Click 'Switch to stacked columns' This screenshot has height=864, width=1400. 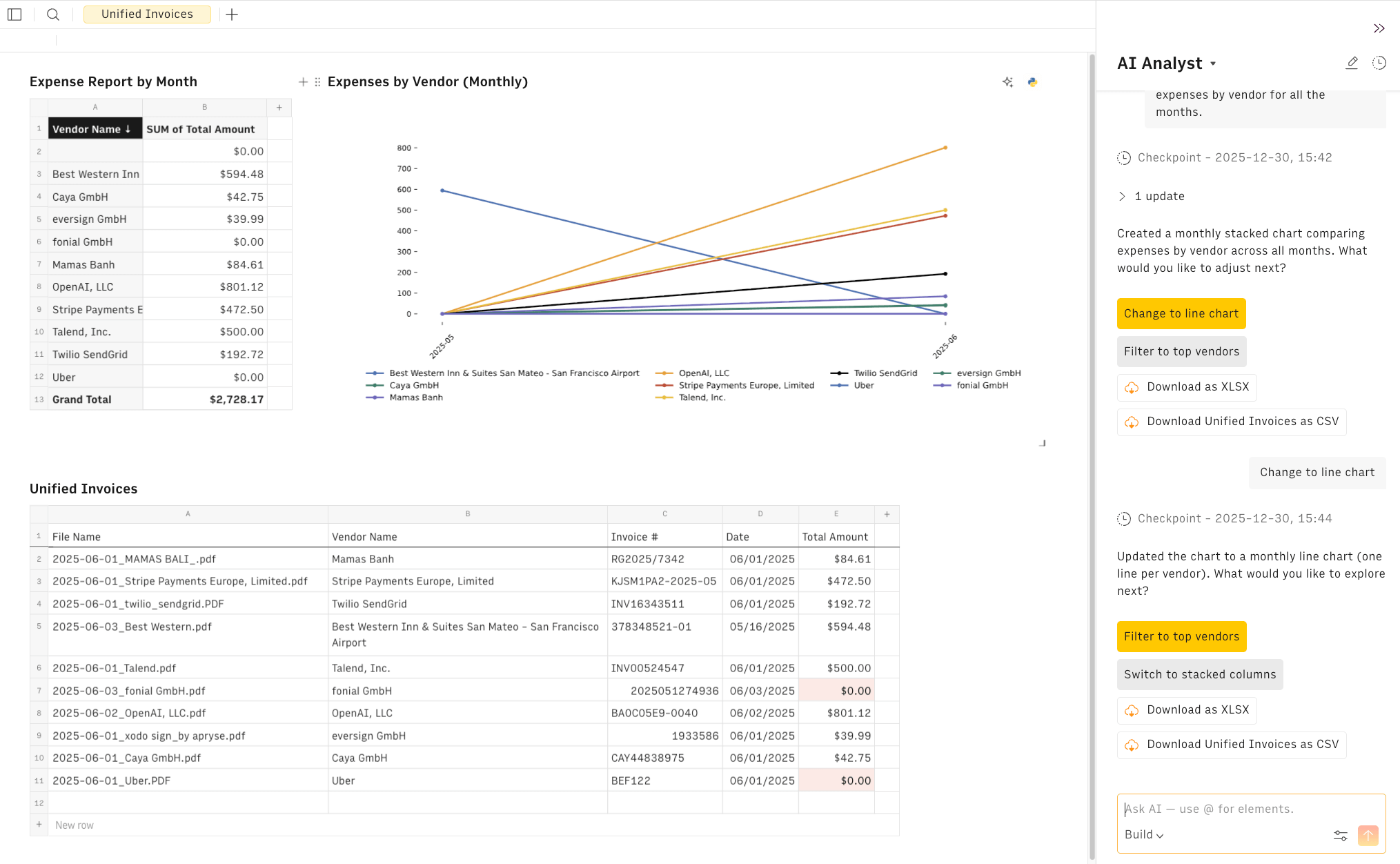pos(1200,674)
